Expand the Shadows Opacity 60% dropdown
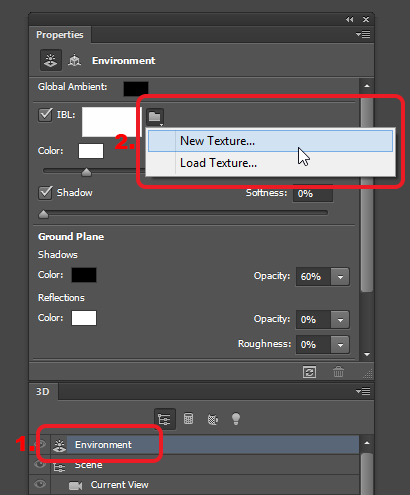The image size is (410, 495). click(340, 277)
